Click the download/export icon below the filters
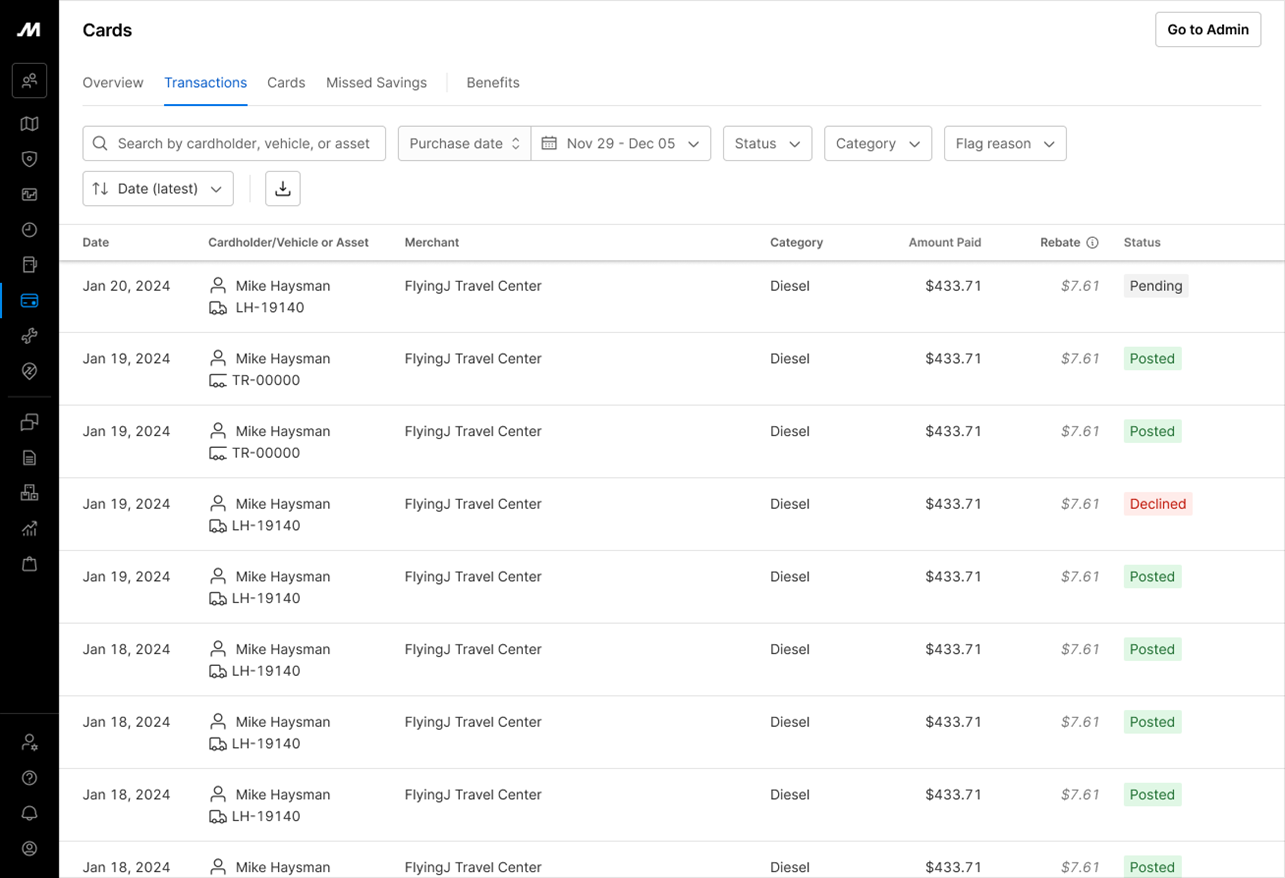The image size is (1285, 878). 282,188
